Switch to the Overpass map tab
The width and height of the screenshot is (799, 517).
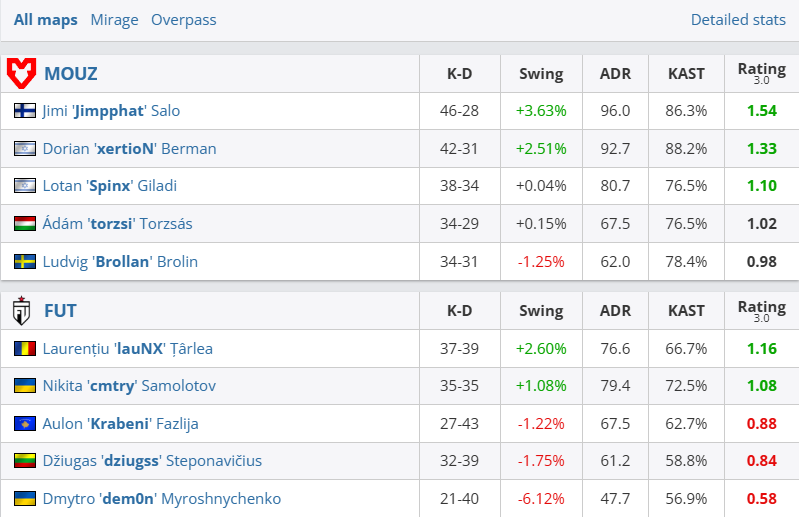183,20
